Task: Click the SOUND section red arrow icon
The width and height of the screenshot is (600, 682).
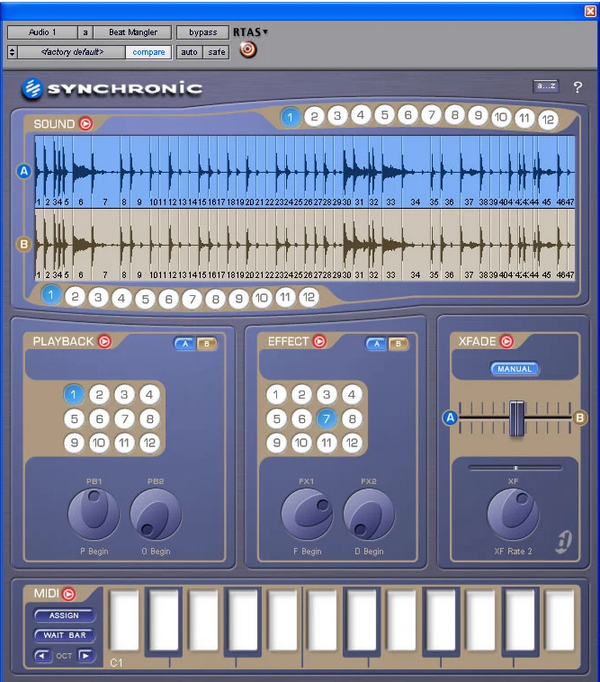Action: click(x=86, y=124)
